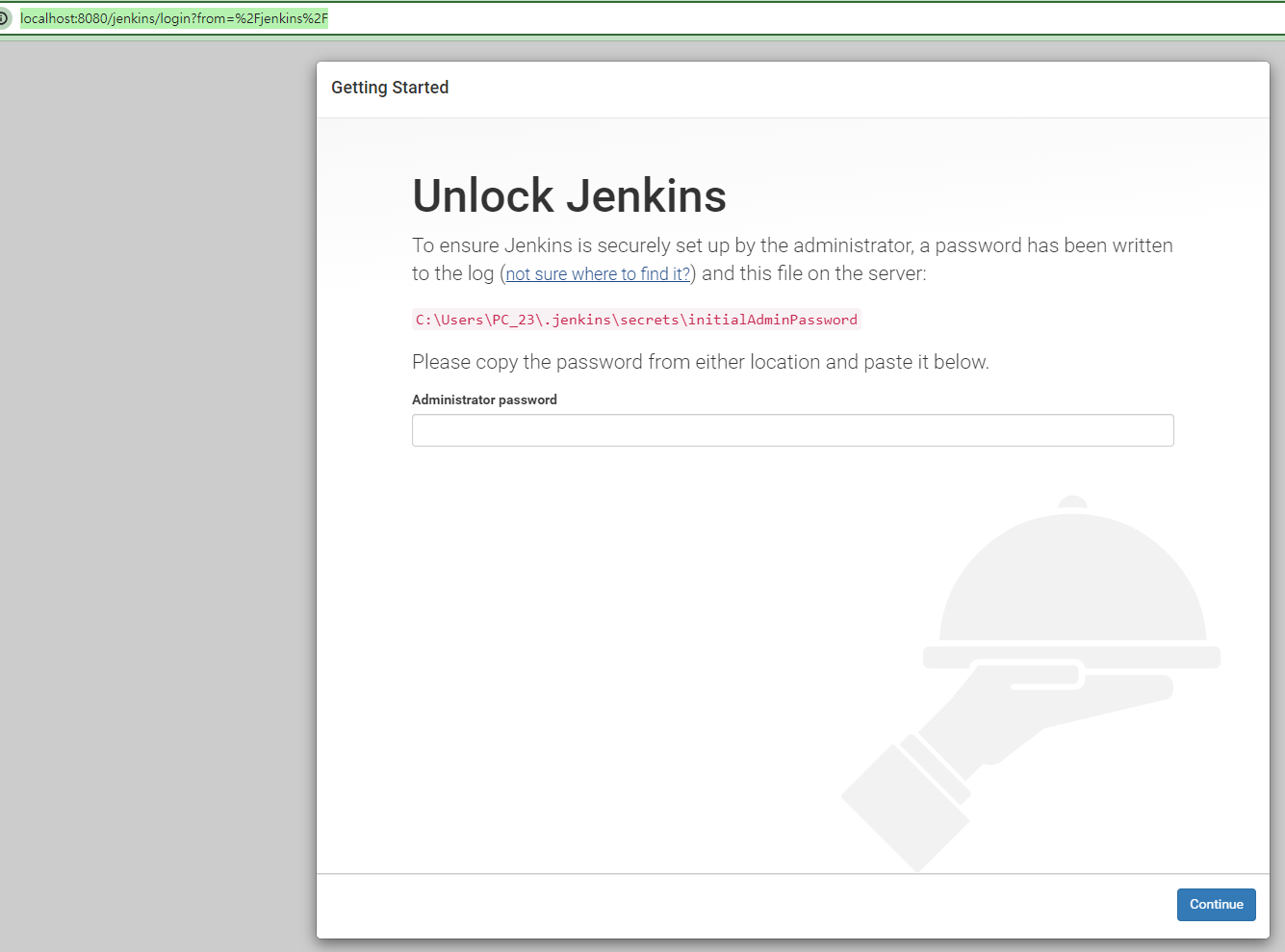Click 'Please copy the password' instruction text
1285x952 pixels.
tap(701, 362)
